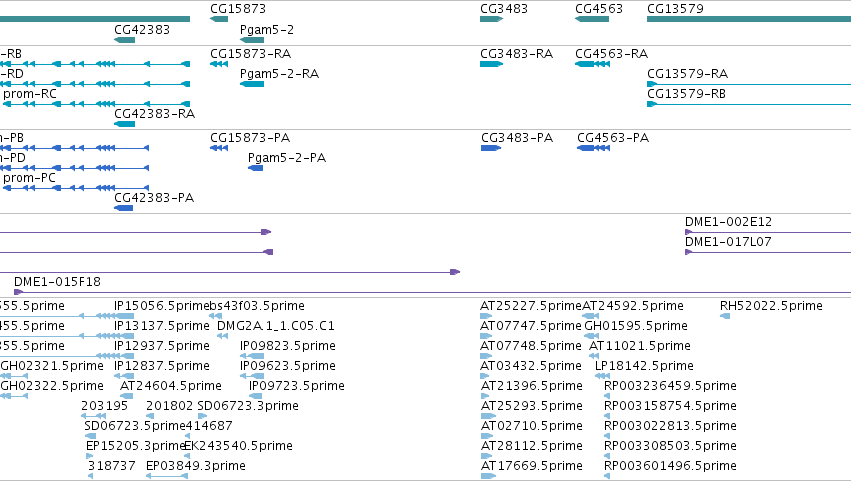Select EST GH02321.5prime
This screenshot has width=851, height=481.
52,366
